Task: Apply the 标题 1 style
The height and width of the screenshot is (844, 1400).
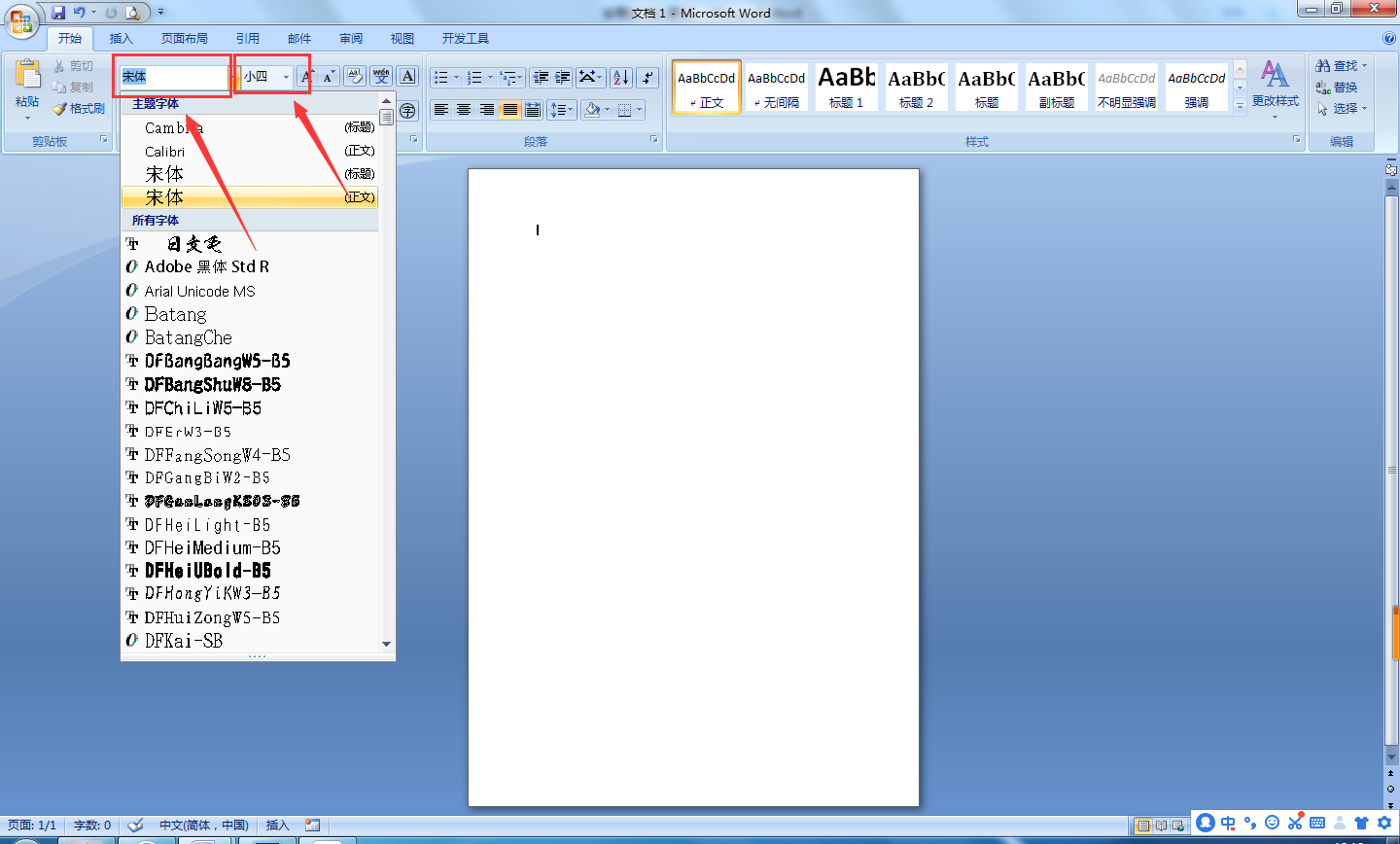Action: (847, 87)
